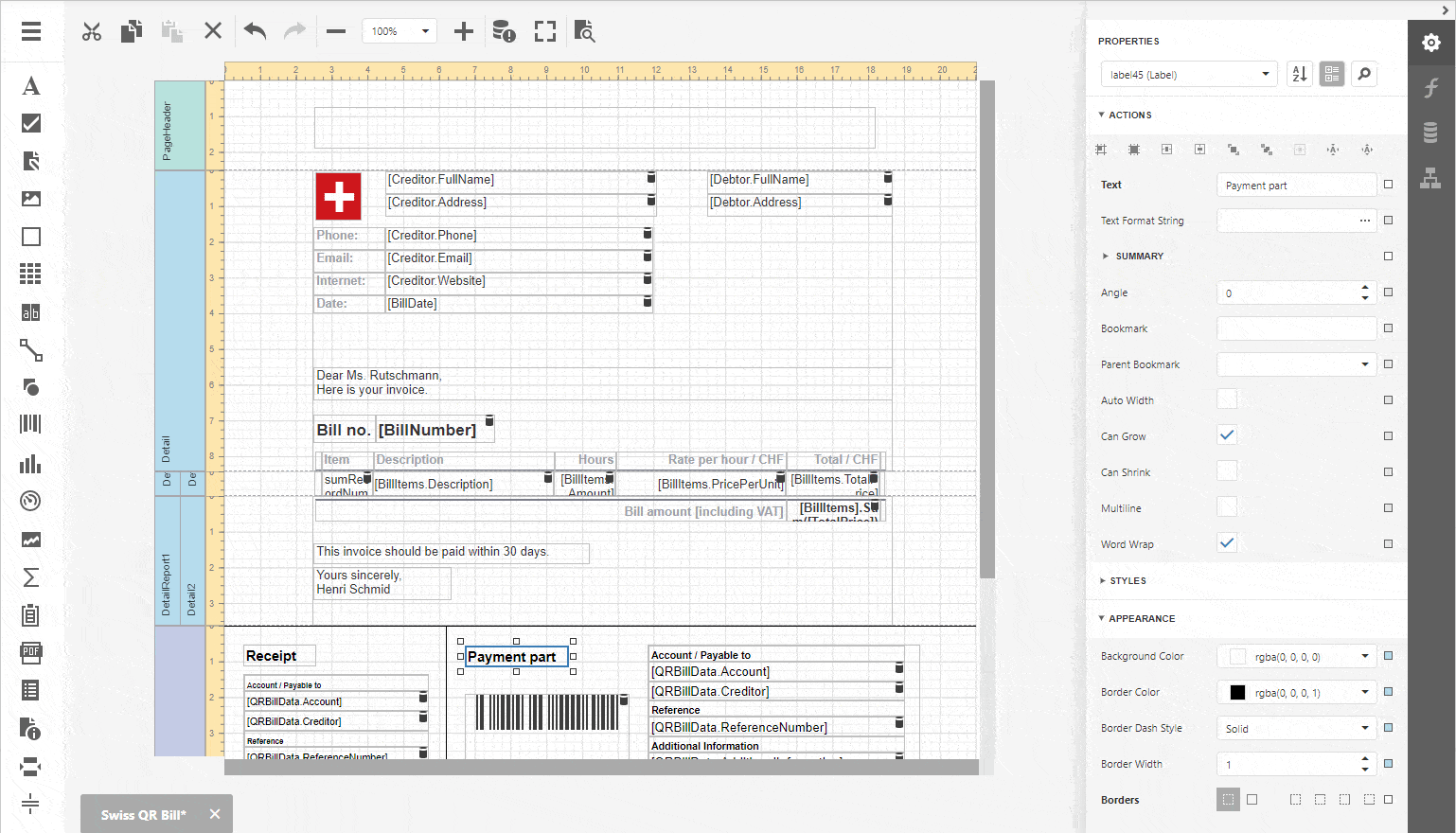Select the Table control tool

click(31, 275)
